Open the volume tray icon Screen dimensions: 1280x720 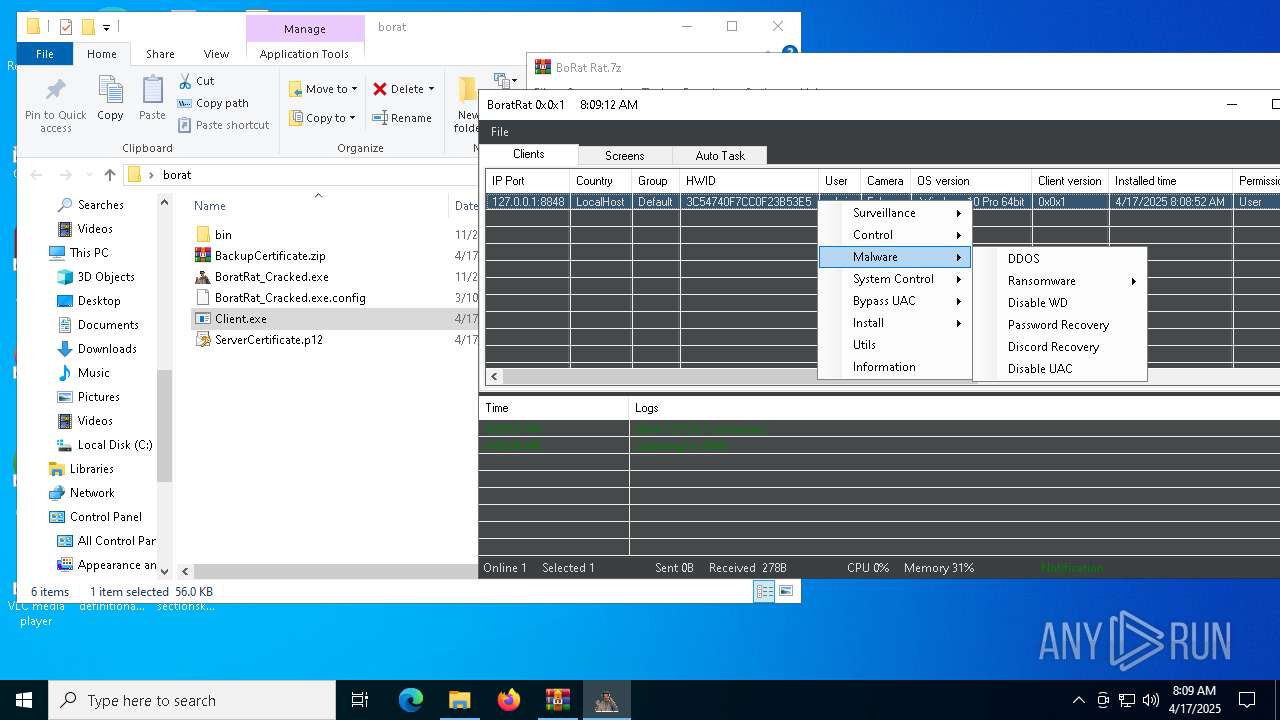point(1151,700)
